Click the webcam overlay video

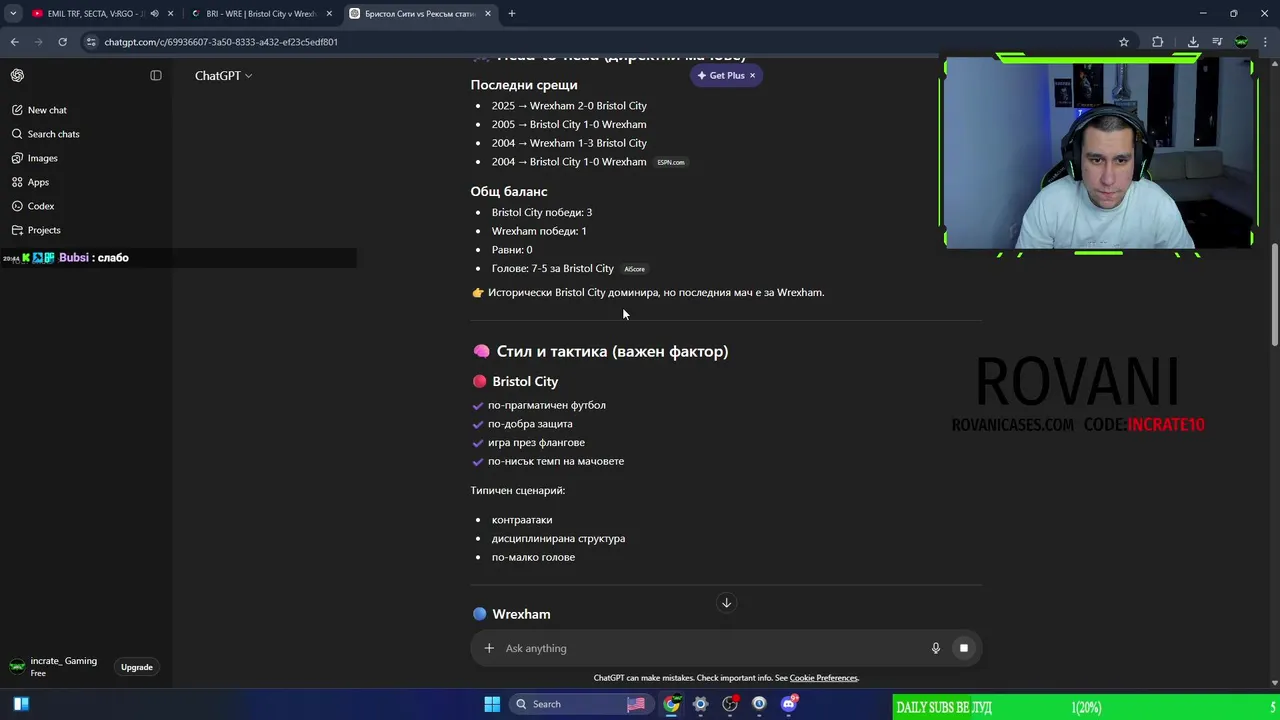click(x=1097, y=153)
